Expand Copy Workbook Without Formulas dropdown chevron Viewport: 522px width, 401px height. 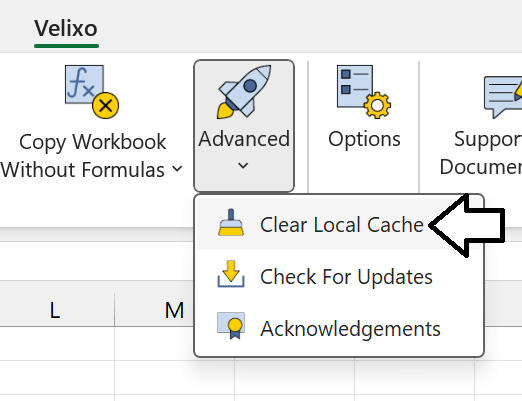[x=177, y=169]
